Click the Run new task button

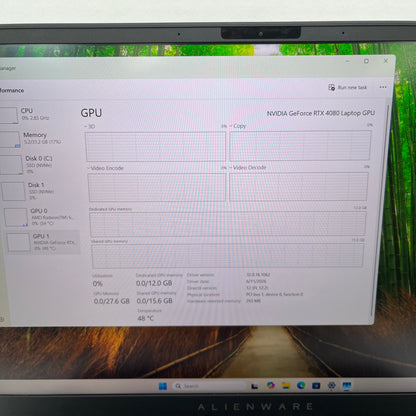(x=347, y=87)
